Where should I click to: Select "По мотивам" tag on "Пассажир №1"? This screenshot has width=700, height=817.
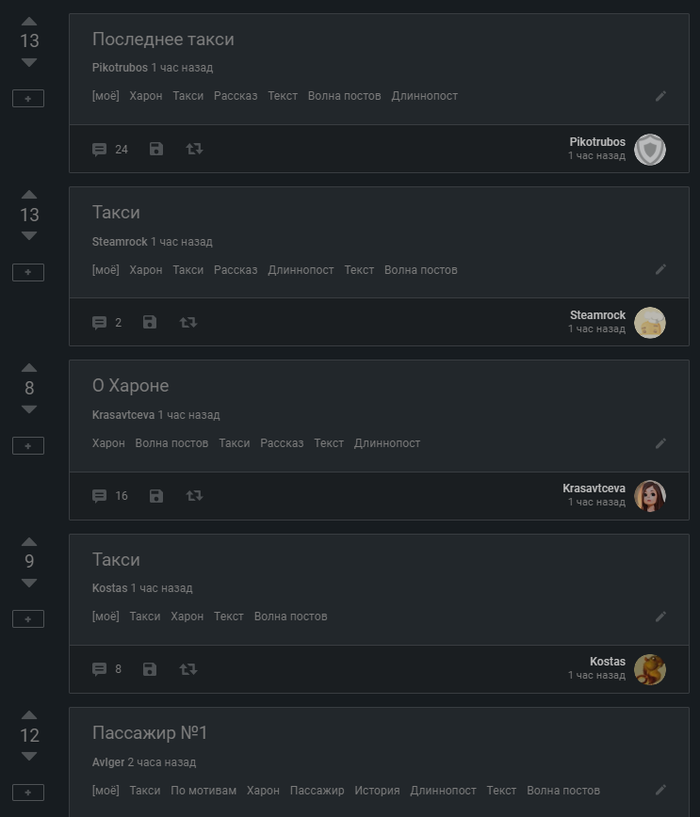click(203, 790)
